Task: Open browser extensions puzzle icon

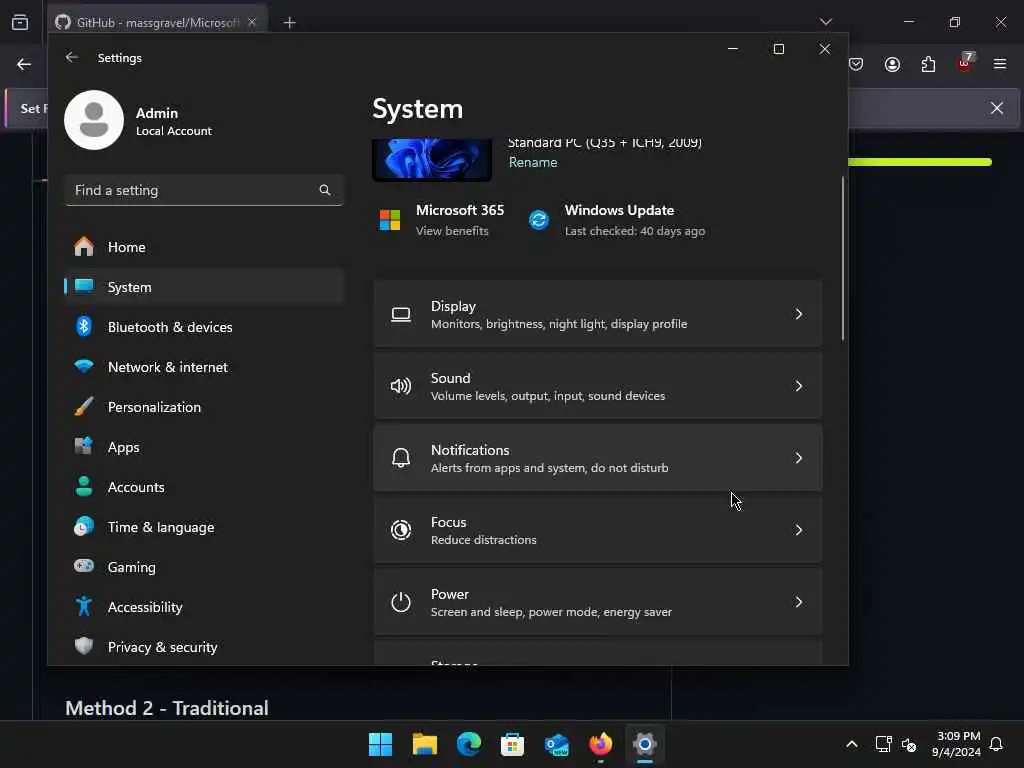Action: (x=928, y=64)
